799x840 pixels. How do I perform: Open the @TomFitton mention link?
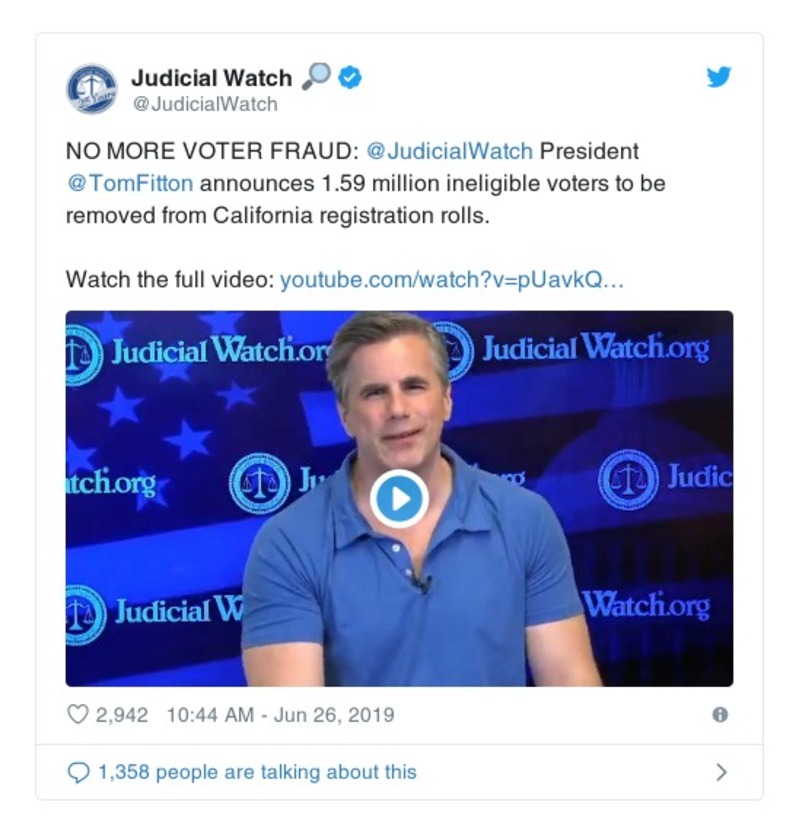tap(130, 183)
